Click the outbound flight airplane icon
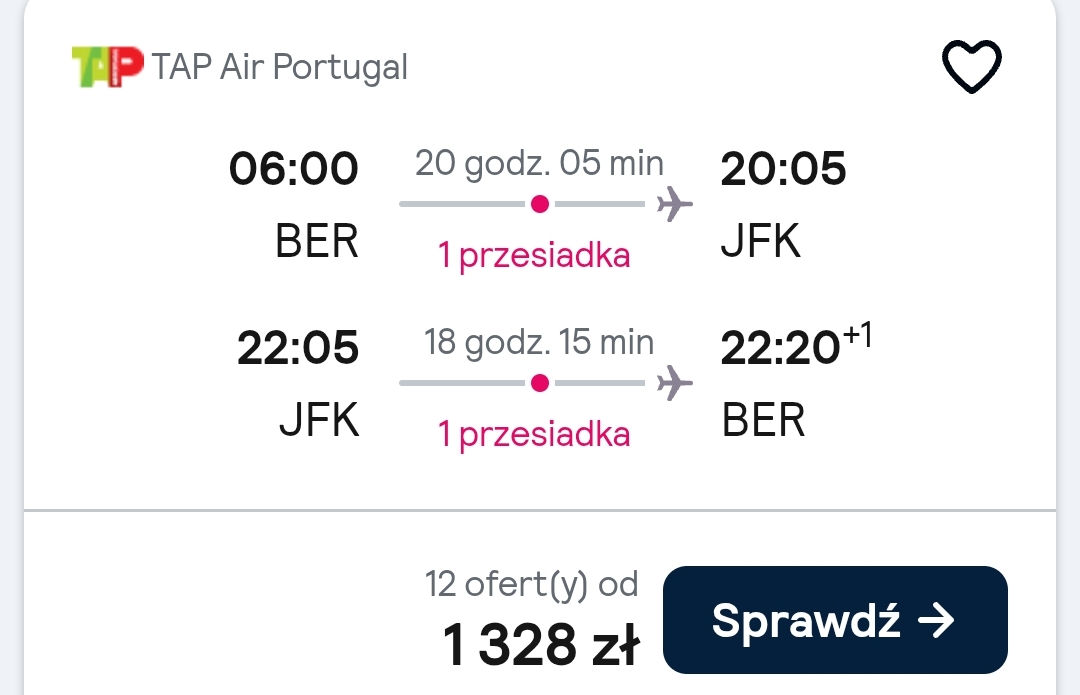Screen dimensions: 1080x695 click(674, 204)
